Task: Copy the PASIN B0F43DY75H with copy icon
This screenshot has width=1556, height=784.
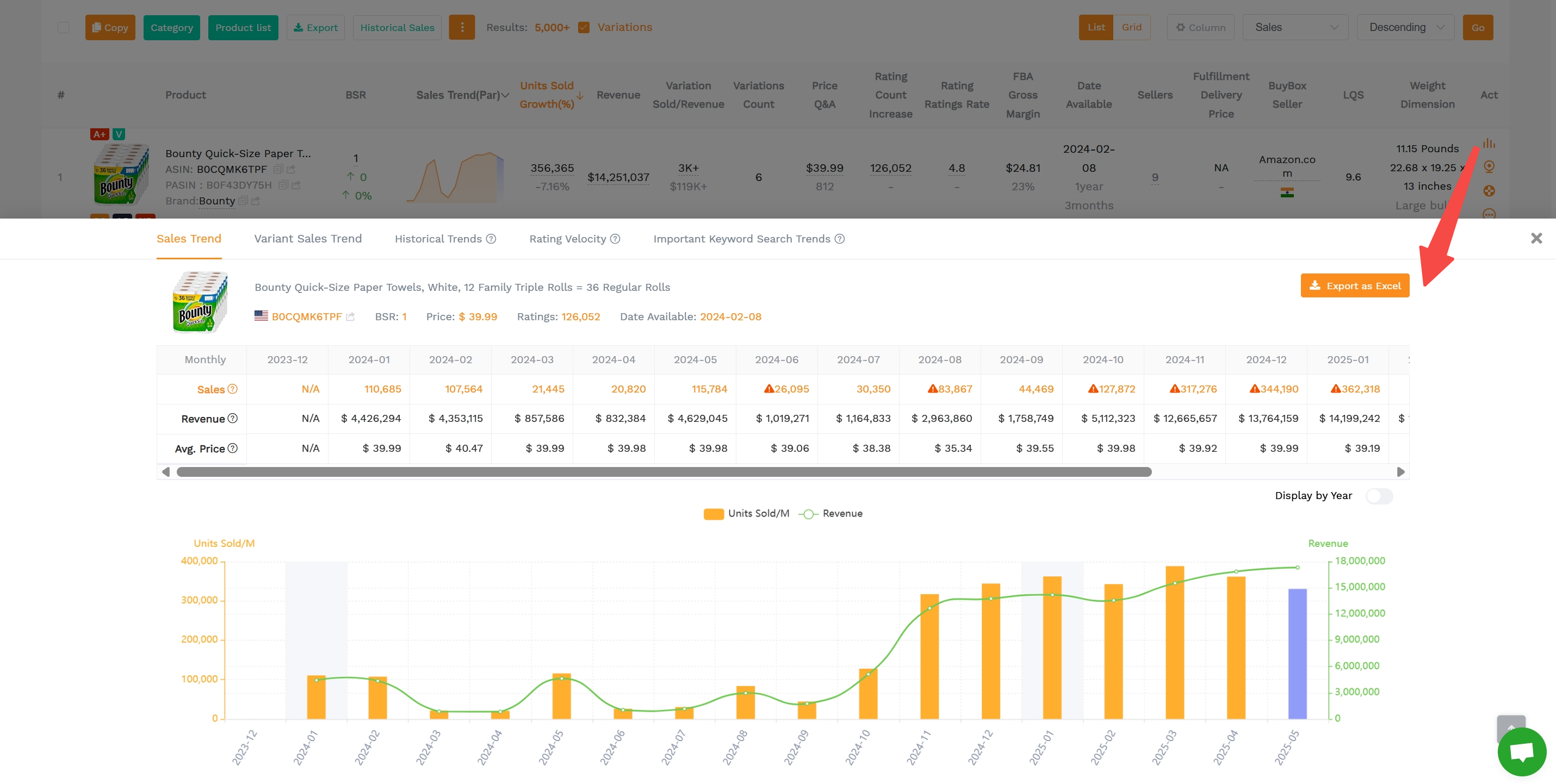Action: click(x=283, y=185)
